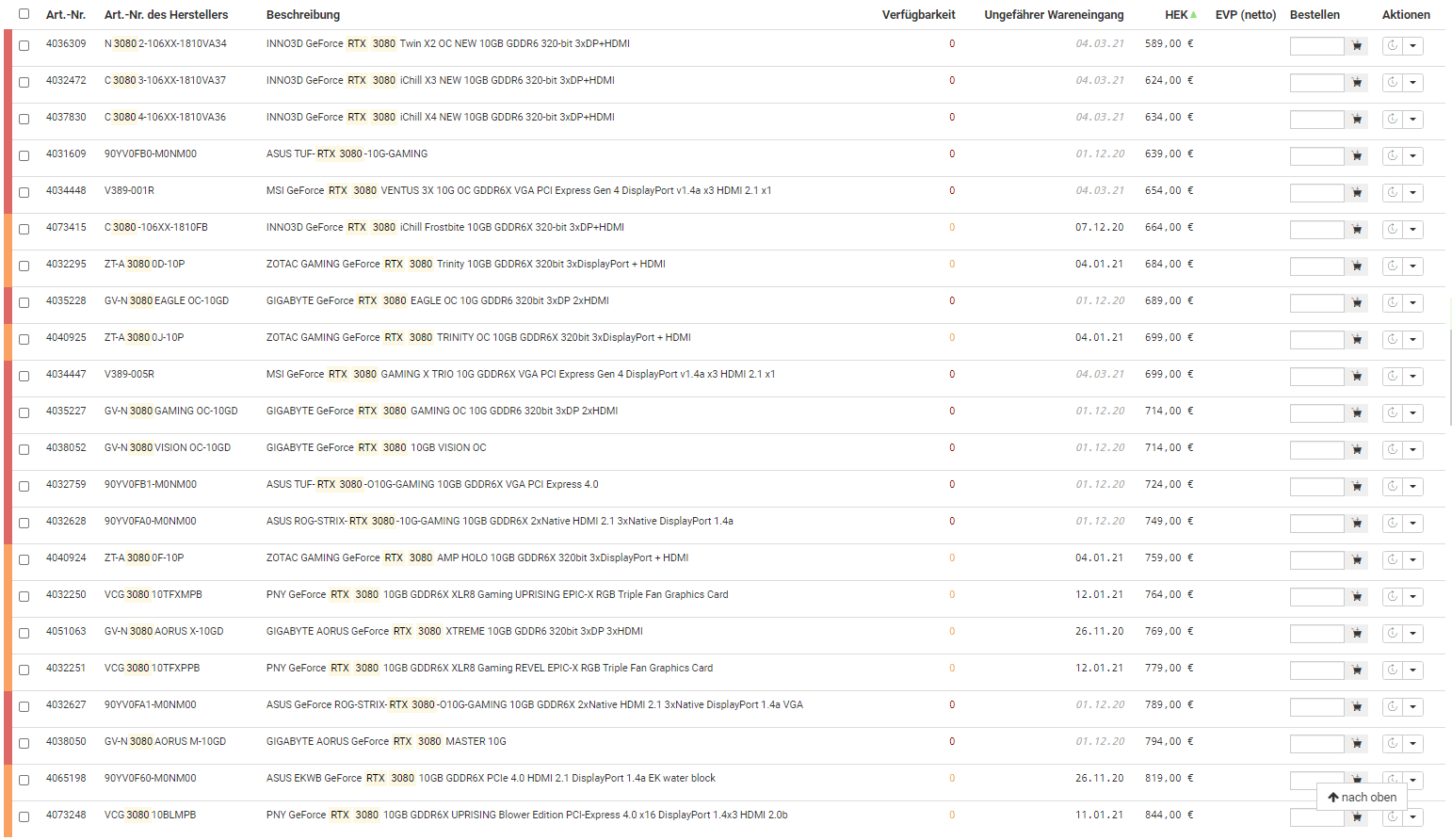Open actions dropdown for article 4032295

[x=1413, y=267]
